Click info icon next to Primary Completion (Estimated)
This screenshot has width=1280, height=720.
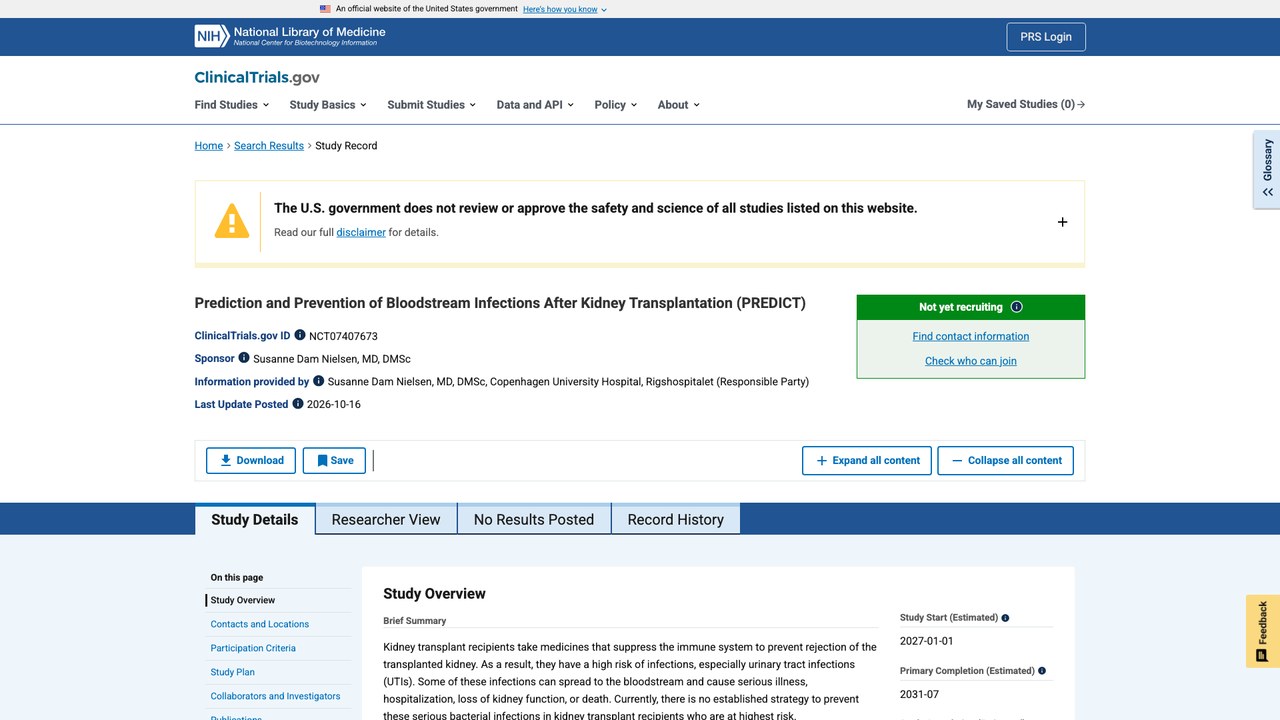[x=1042, y=671]
